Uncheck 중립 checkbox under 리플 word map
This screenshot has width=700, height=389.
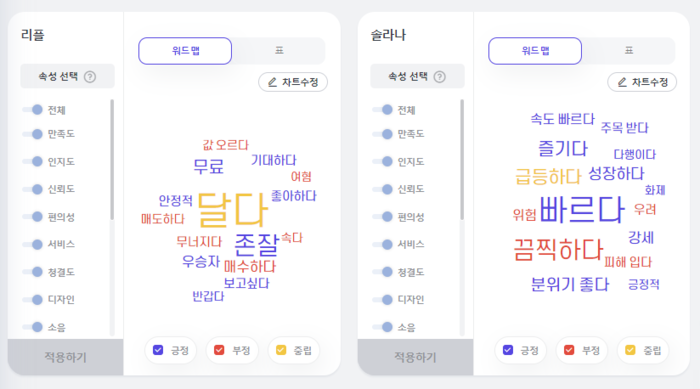tap(281, 350)
